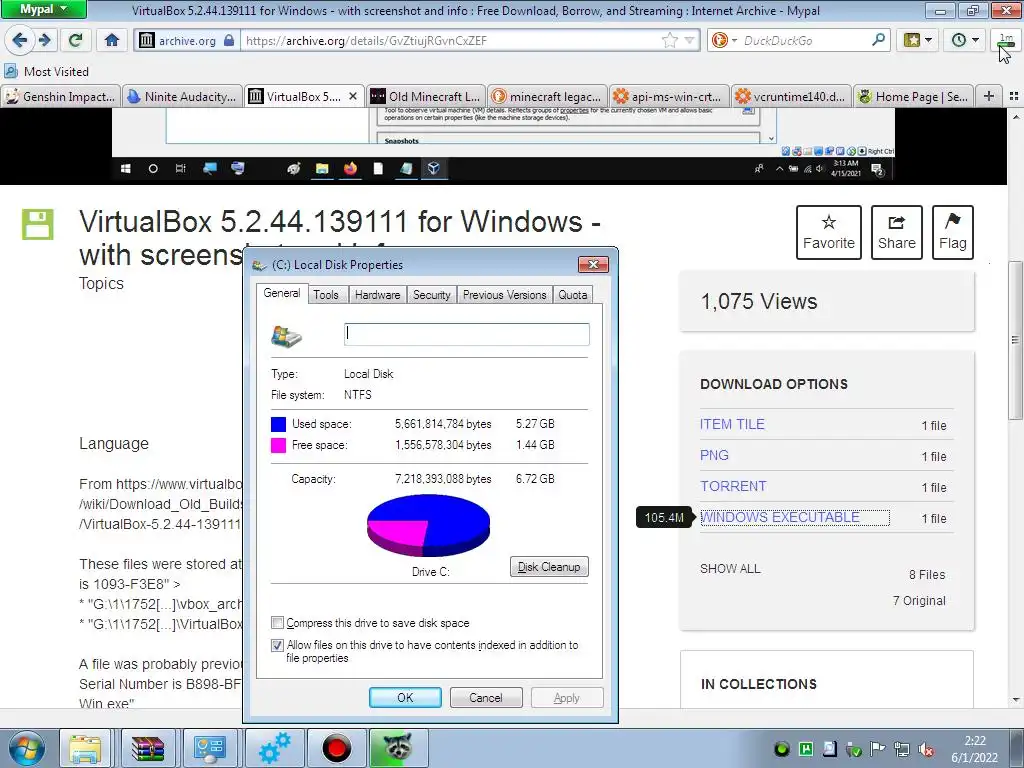Switch to the Ninite Audacity tab
This screenshot has width=1024, height=768.
182,97
